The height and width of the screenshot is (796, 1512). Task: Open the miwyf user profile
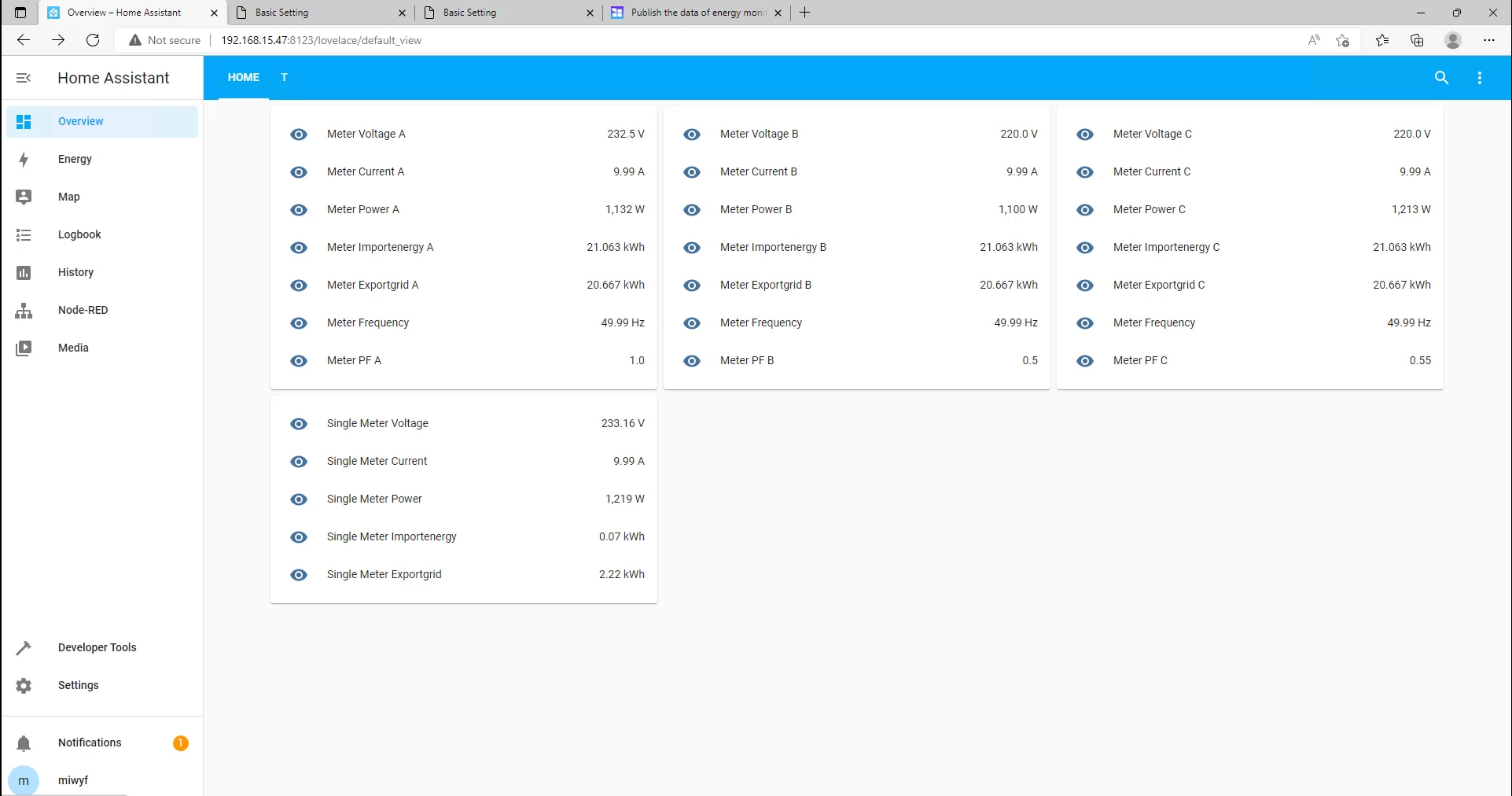(72, 780)
